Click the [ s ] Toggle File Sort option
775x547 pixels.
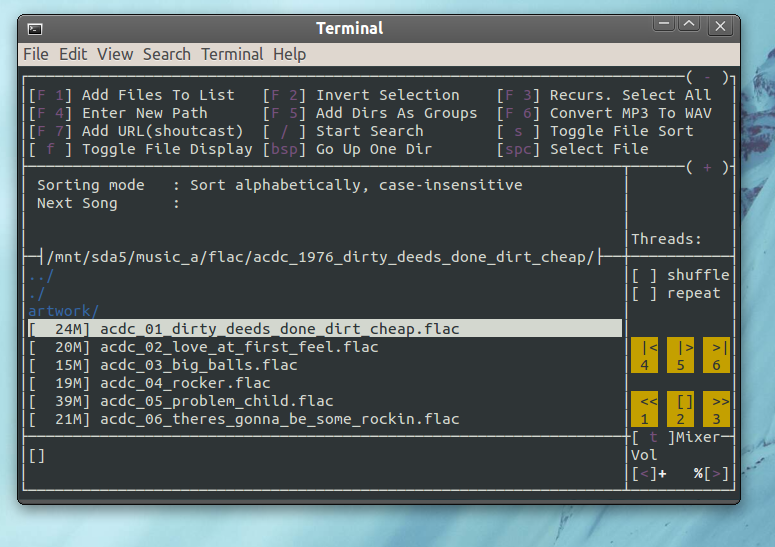595,131
